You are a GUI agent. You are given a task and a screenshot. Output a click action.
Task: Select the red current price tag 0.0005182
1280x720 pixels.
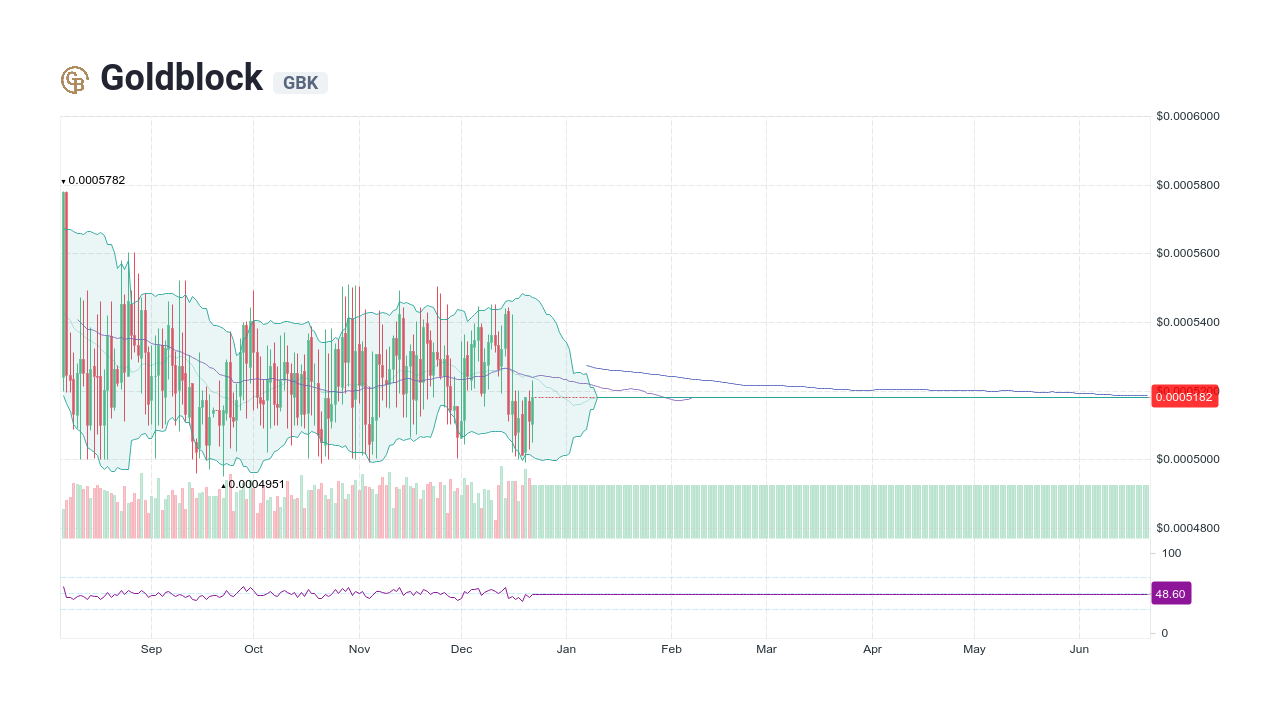1184,396
